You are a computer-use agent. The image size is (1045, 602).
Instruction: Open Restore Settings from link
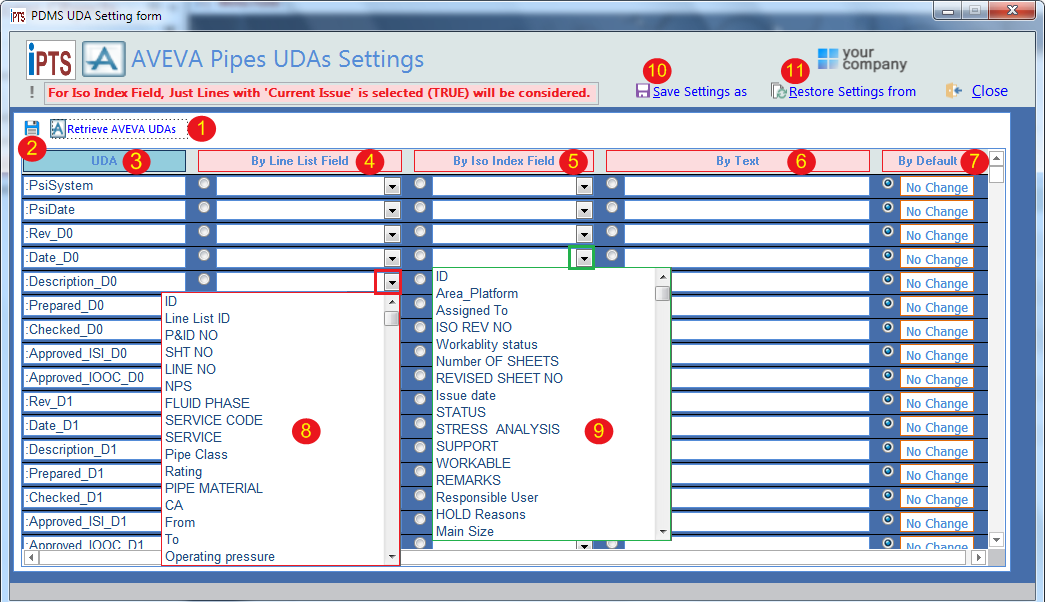tap(852, 91)
